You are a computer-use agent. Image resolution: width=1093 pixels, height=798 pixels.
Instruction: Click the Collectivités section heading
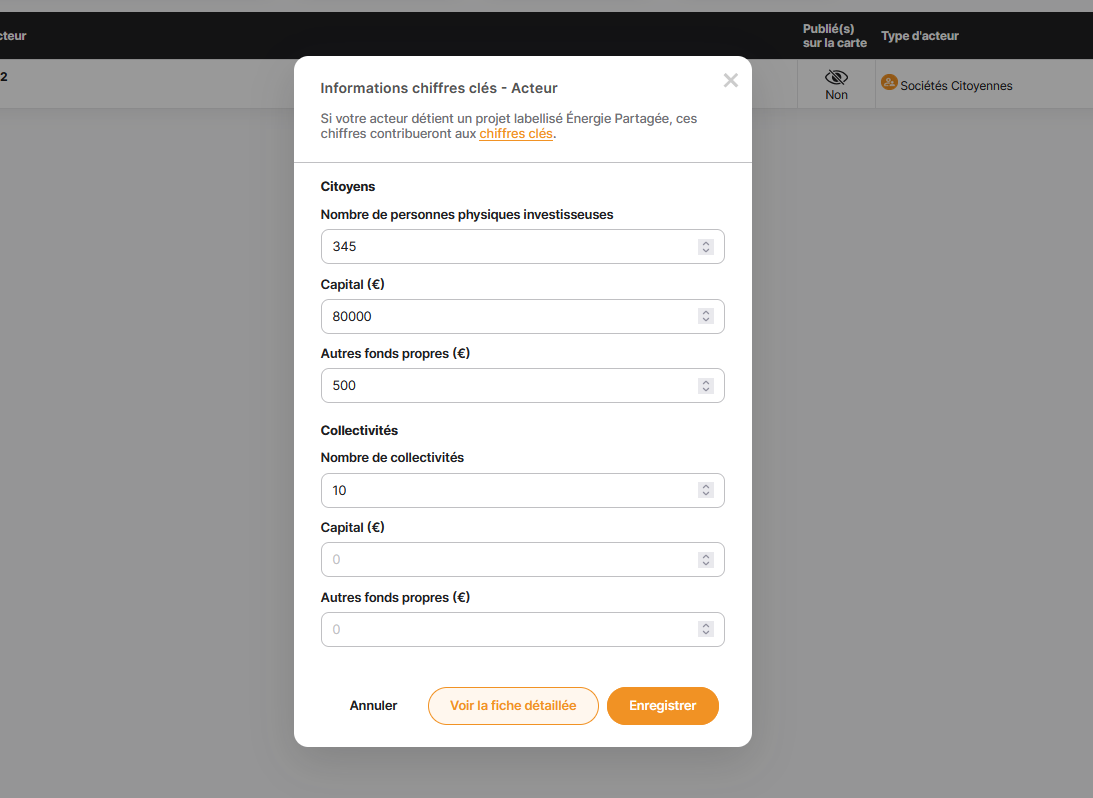(x=359, y=431)
